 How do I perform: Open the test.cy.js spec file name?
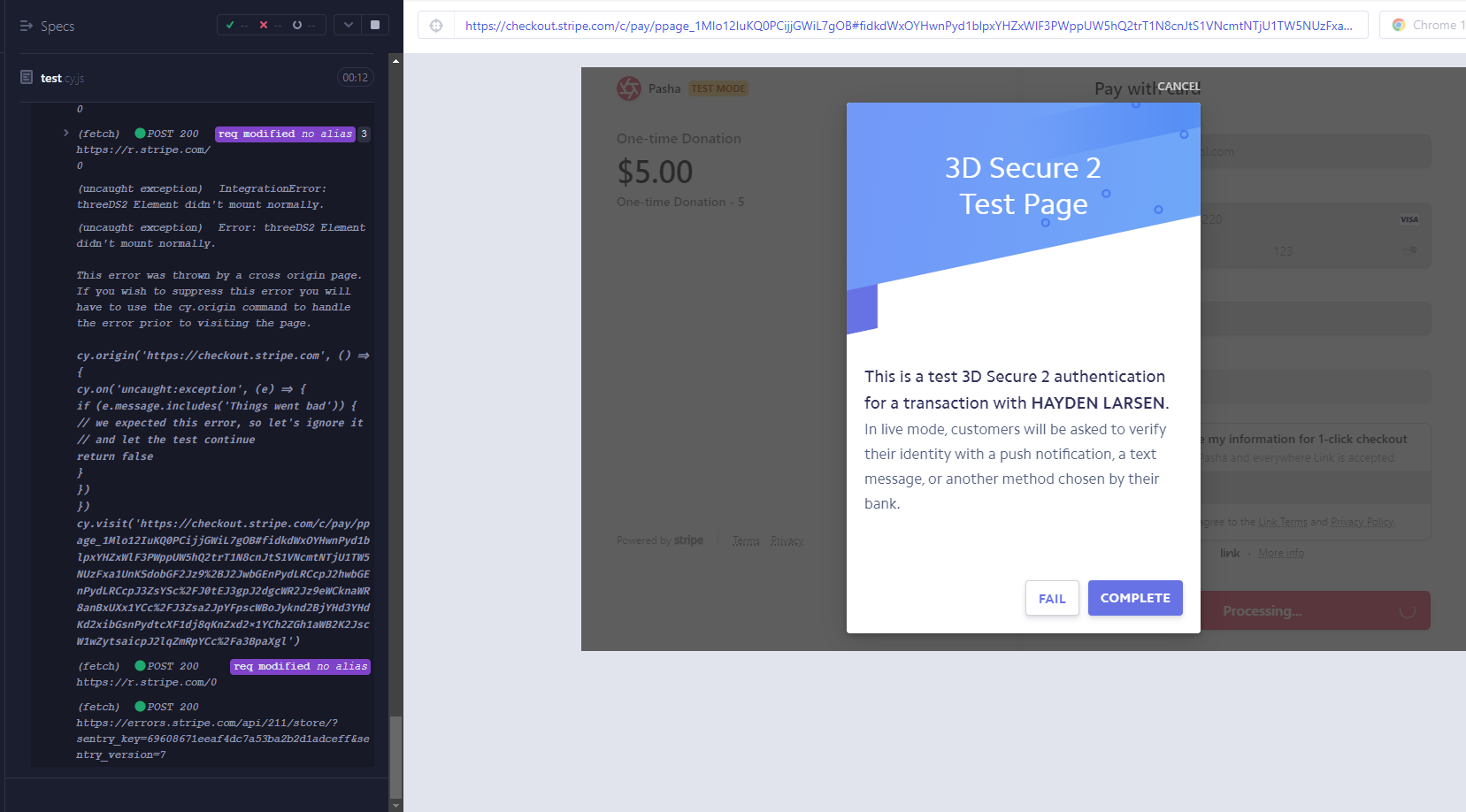pos(62,78)
